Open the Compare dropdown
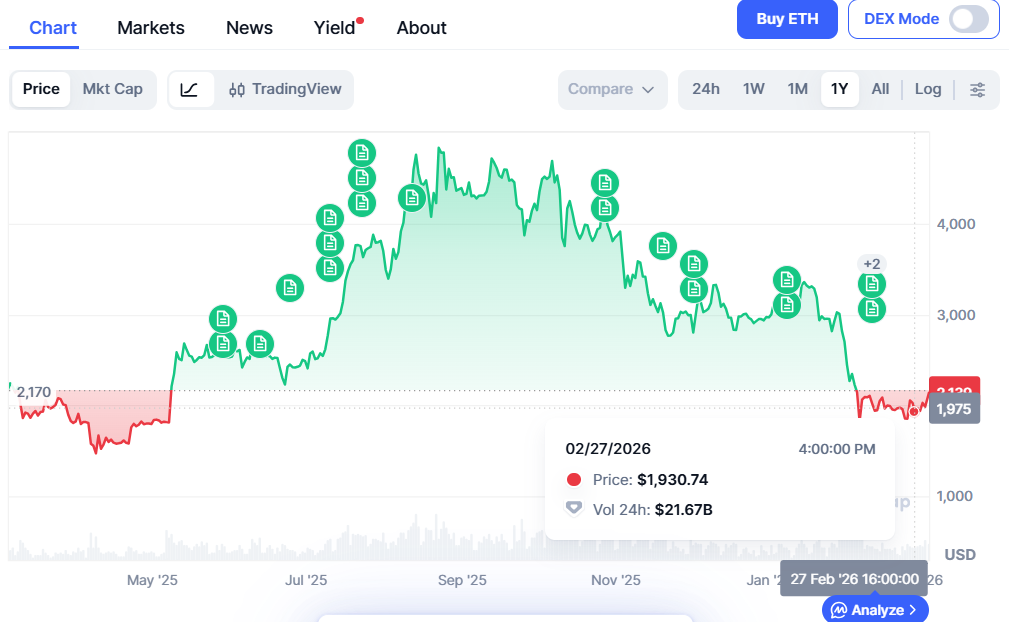 tap(612, 89)
